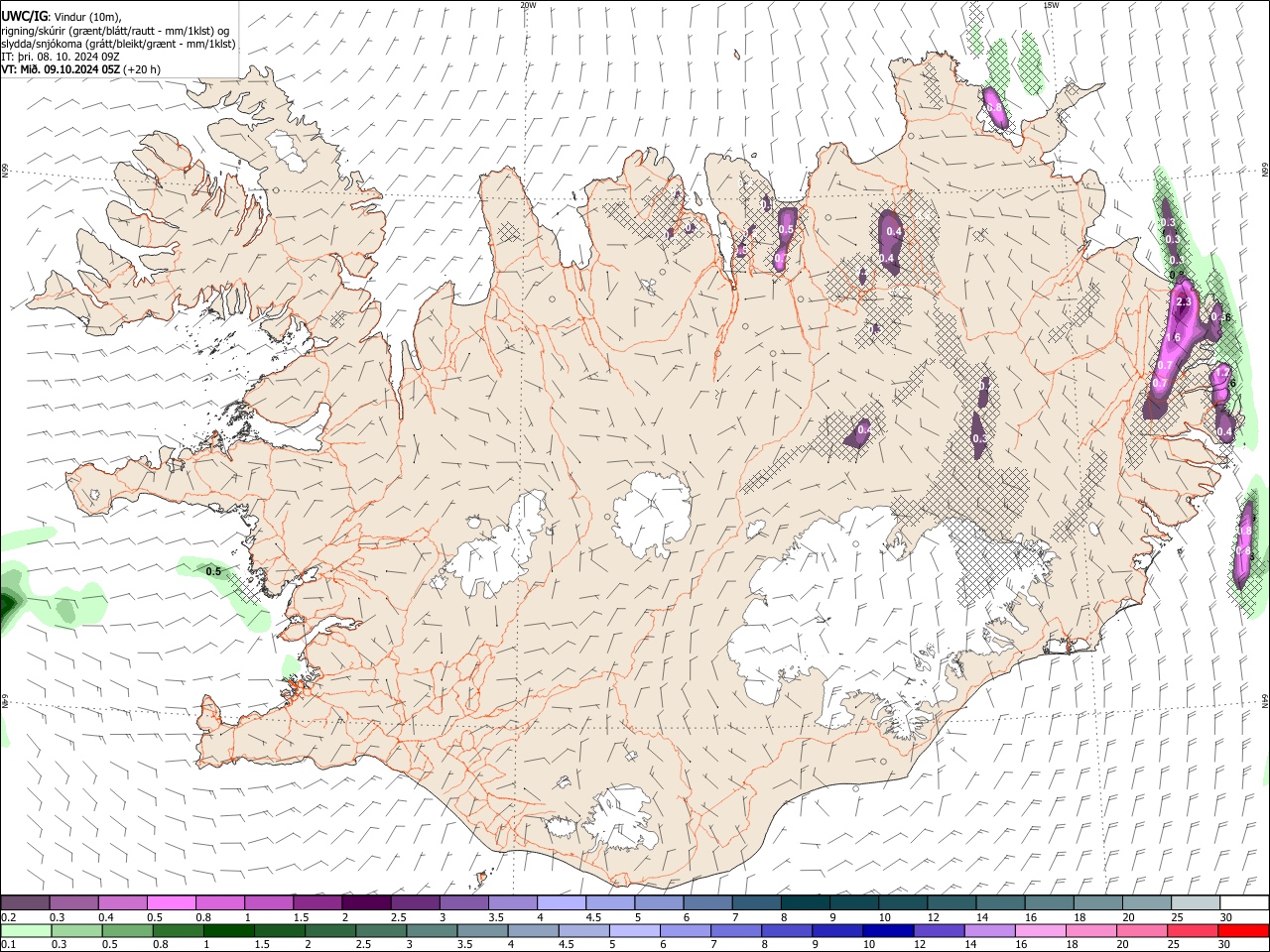
Task: Click the 25 label under the lower legend row
Action: pos(1175,944)
